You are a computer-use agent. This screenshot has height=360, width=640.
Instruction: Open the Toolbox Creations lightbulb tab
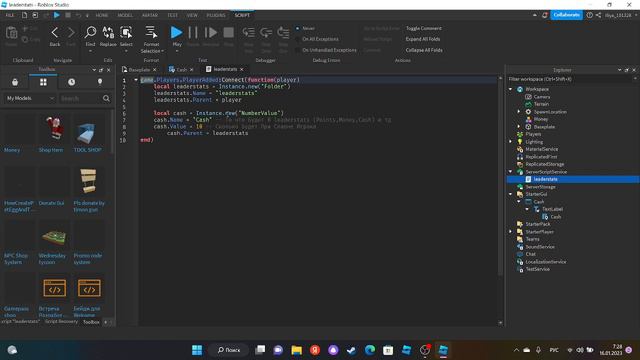(x=100, y=82)
